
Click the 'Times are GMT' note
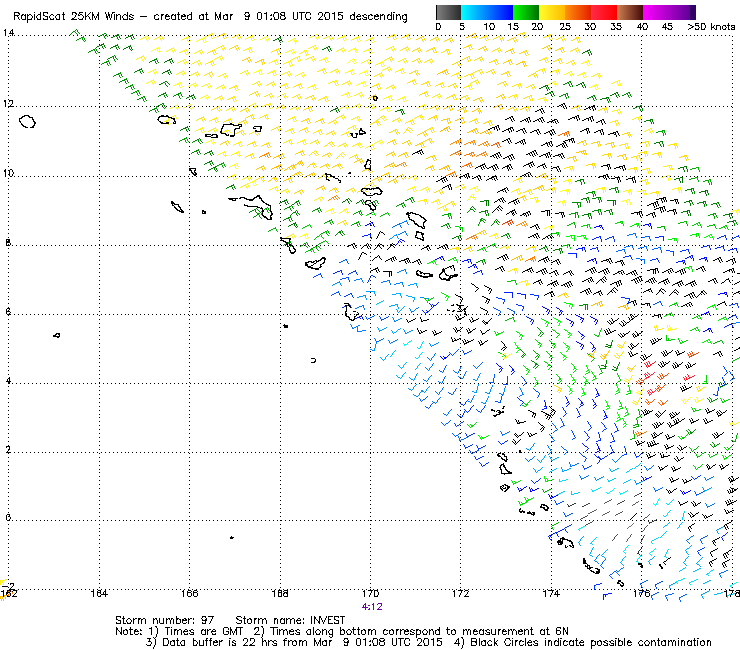click(203, 632)
